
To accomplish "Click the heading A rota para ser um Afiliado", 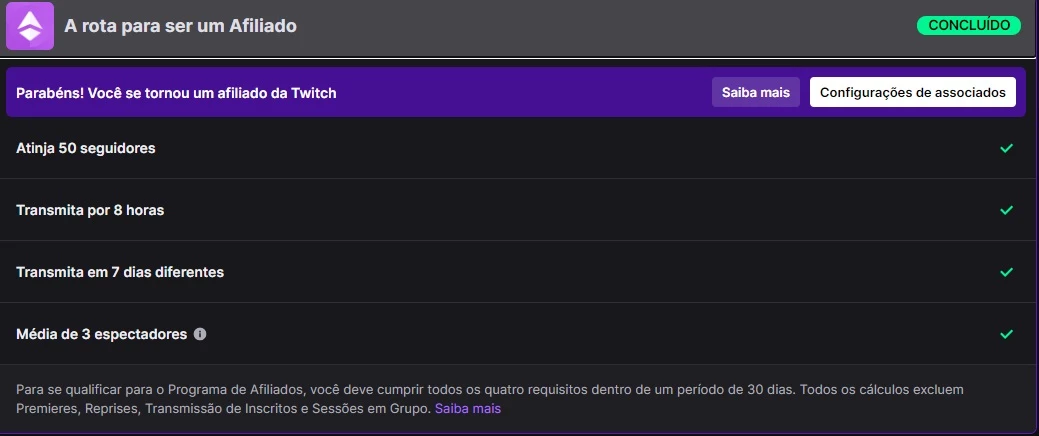I will click(180, 26).
